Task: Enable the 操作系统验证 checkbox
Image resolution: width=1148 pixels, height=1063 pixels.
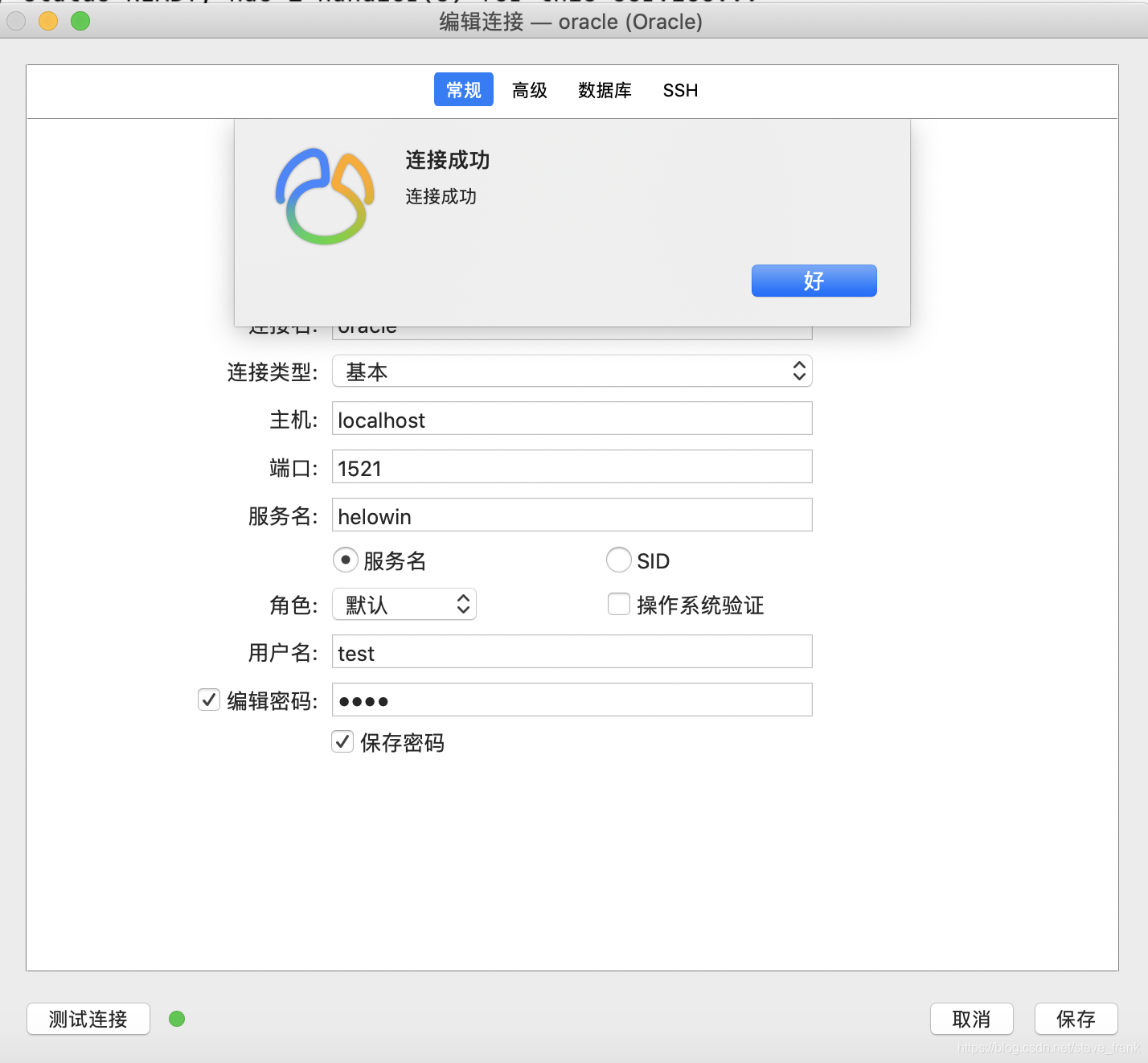Action: click(x=619, y=604)
